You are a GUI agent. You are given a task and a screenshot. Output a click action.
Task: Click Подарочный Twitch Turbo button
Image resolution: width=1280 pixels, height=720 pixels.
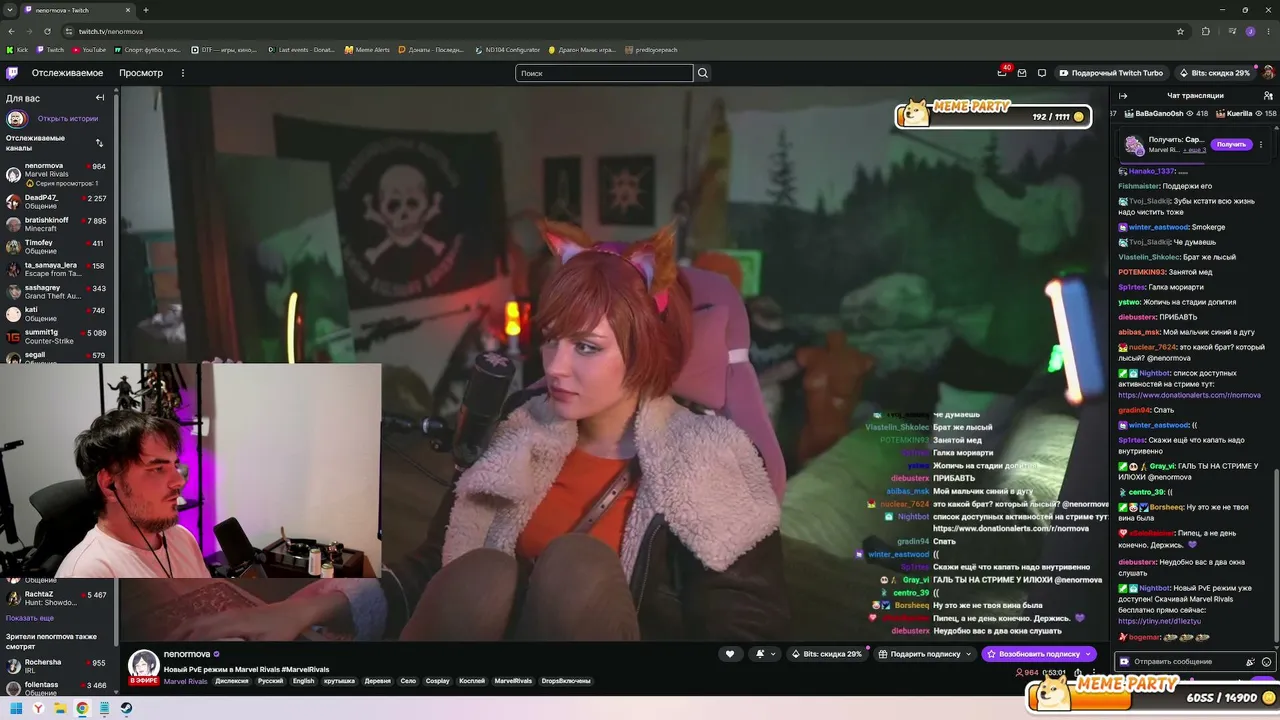tap(1110, 73)
